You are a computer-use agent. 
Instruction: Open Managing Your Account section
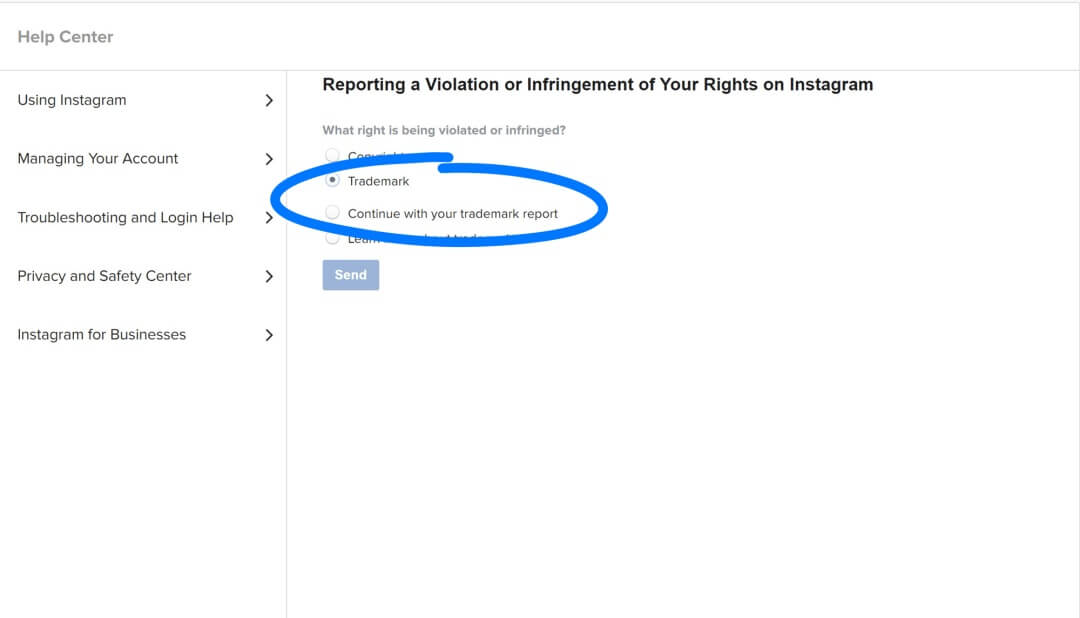[98, 159]
